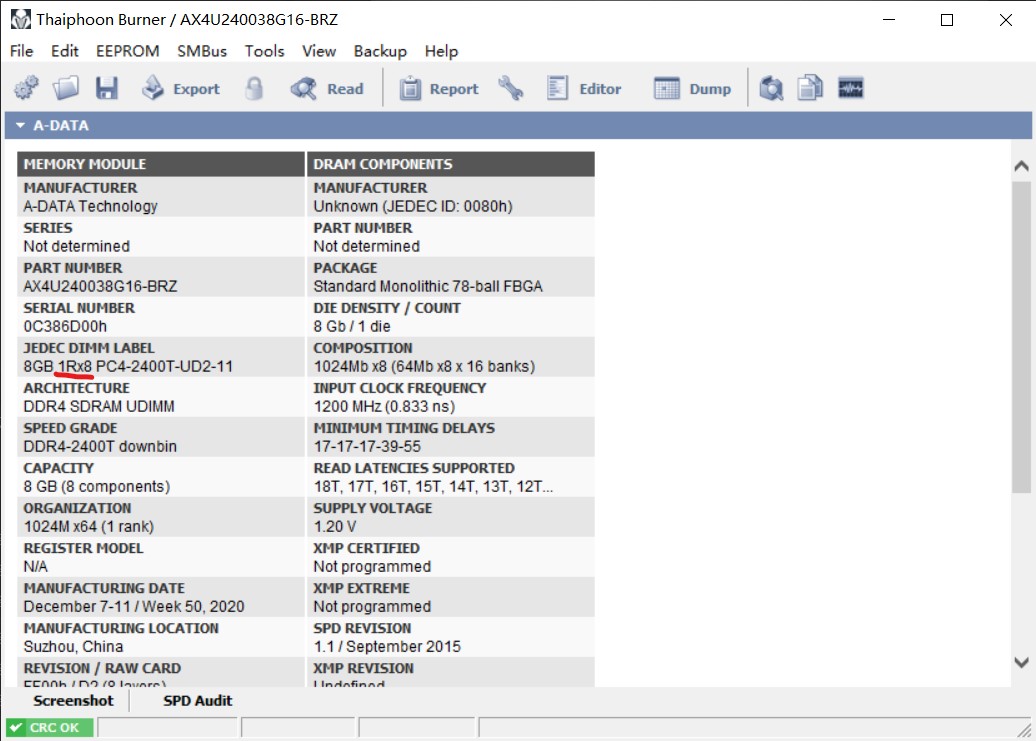Open the Edit menu
The image size is (1036, 741).
(65, 51)
